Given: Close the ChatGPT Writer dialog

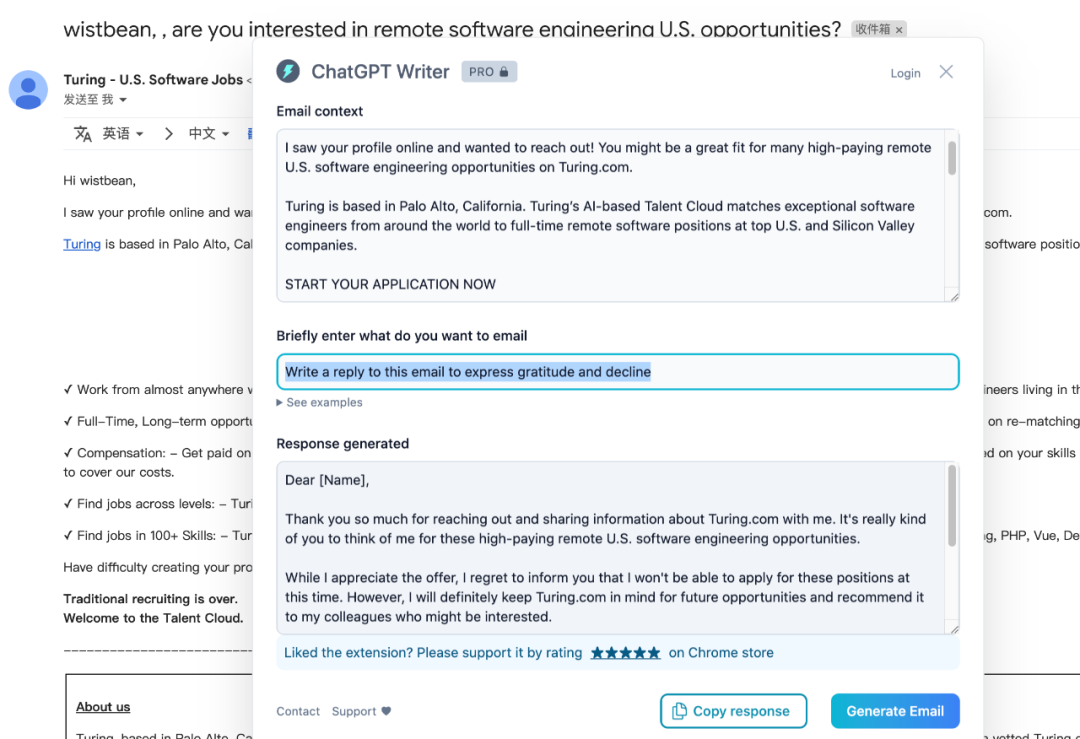Looking at the screenshot, I should tap(946, 72).
